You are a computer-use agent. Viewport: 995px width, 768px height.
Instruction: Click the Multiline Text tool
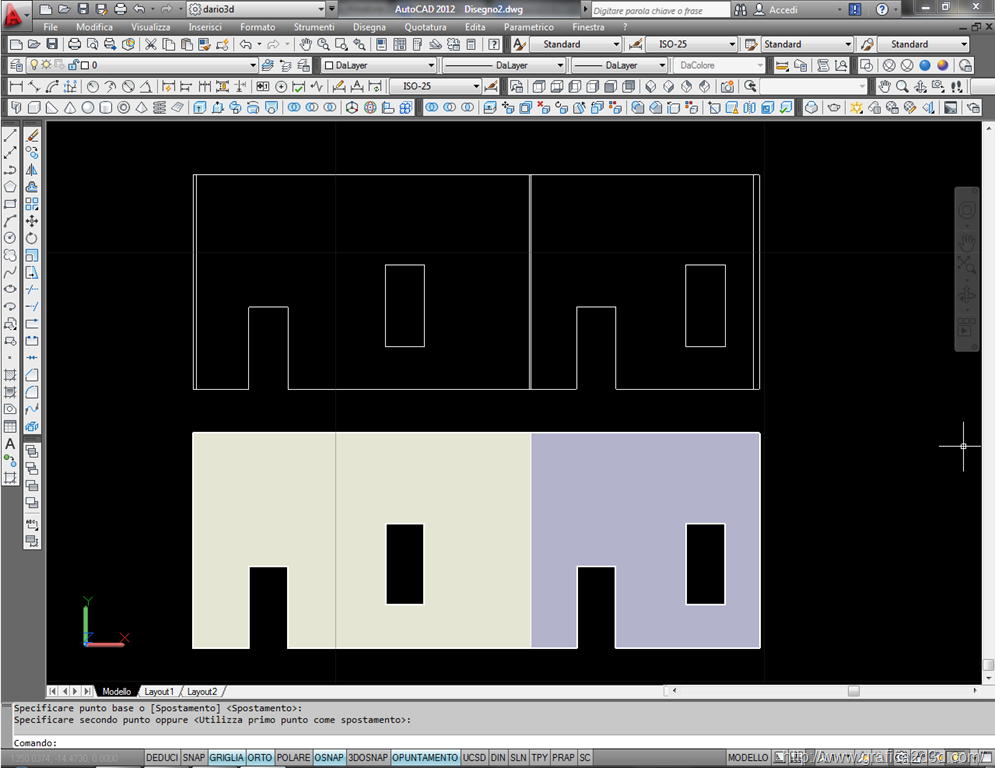tap(10, 444)
